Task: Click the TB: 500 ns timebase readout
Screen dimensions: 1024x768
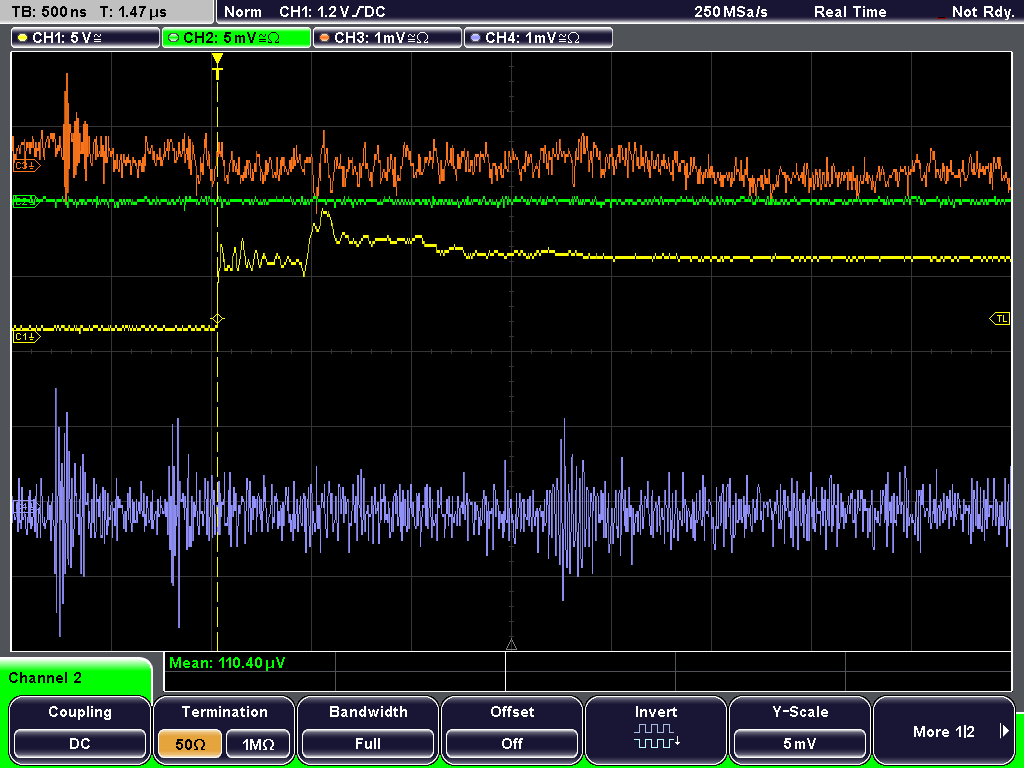Action: [x=49, y=12]
